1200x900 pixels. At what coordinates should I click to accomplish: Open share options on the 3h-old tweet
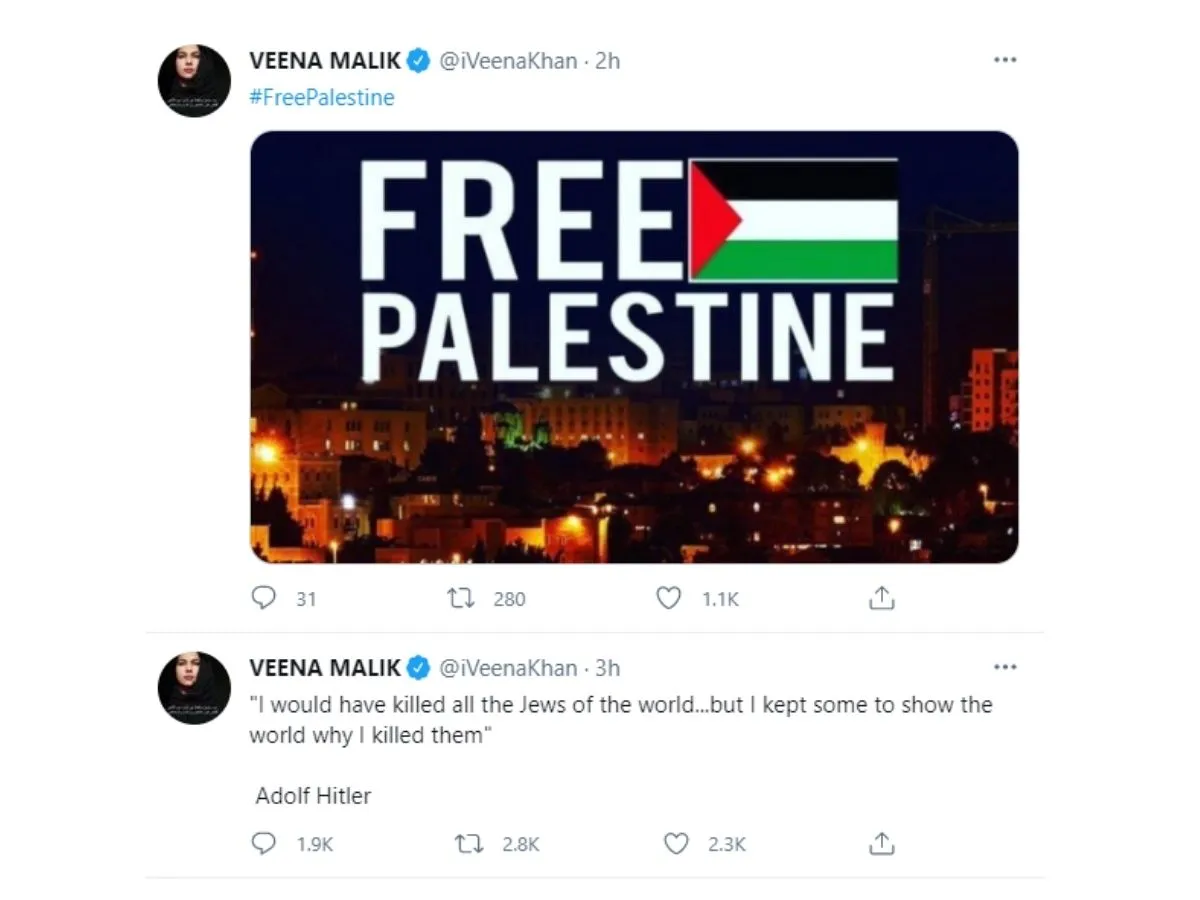[880, 844]
